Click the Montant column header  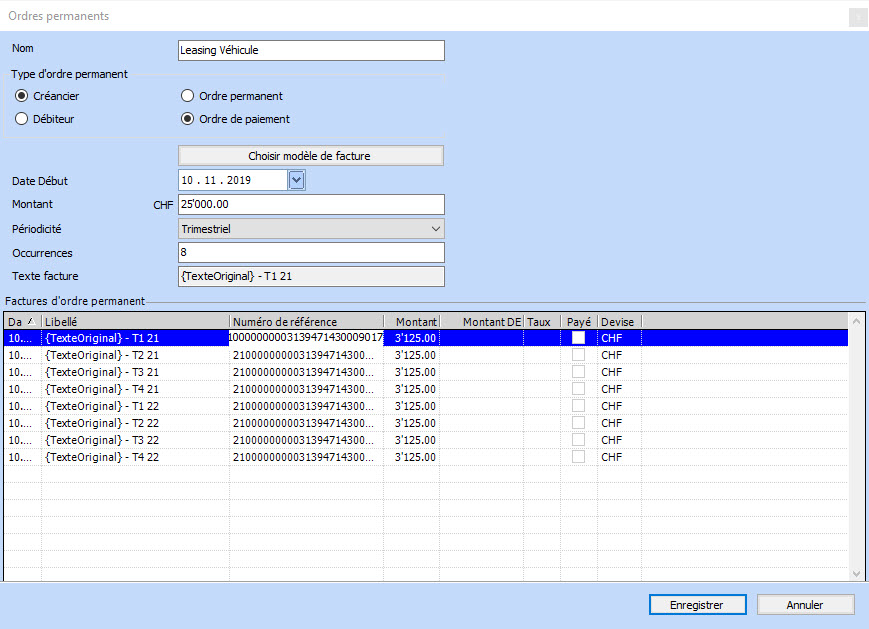coord(411,322)
